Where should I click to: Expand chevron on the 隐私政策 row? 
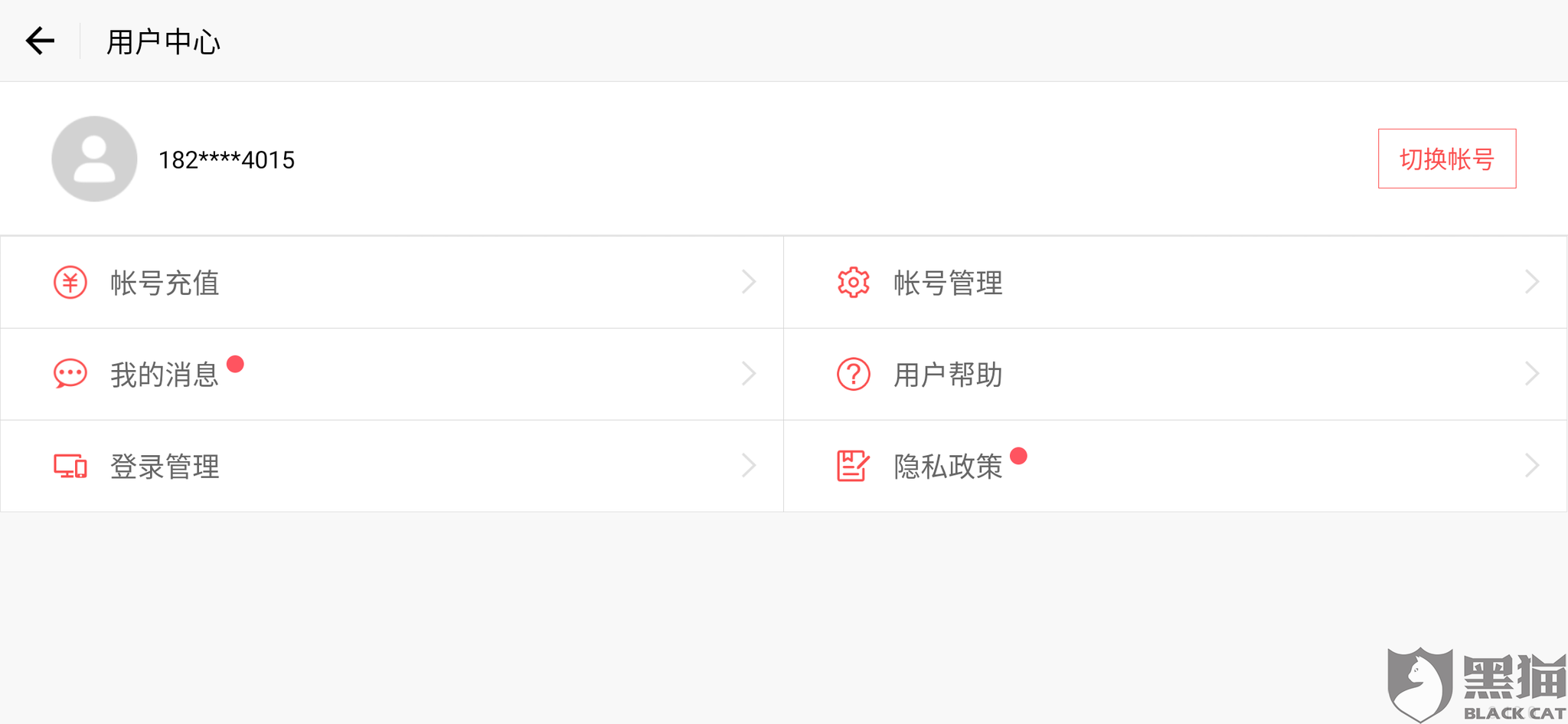click(x=1531, y=465)
